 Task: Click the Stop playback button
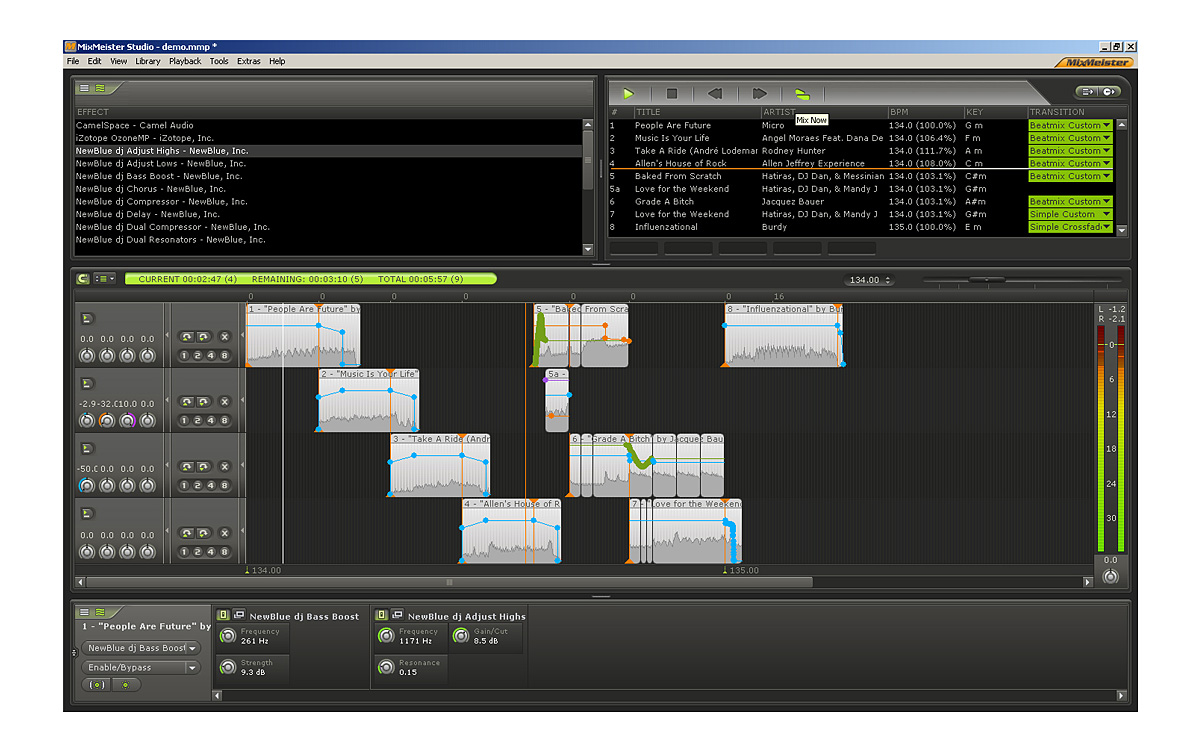click(x=672, y=93)
